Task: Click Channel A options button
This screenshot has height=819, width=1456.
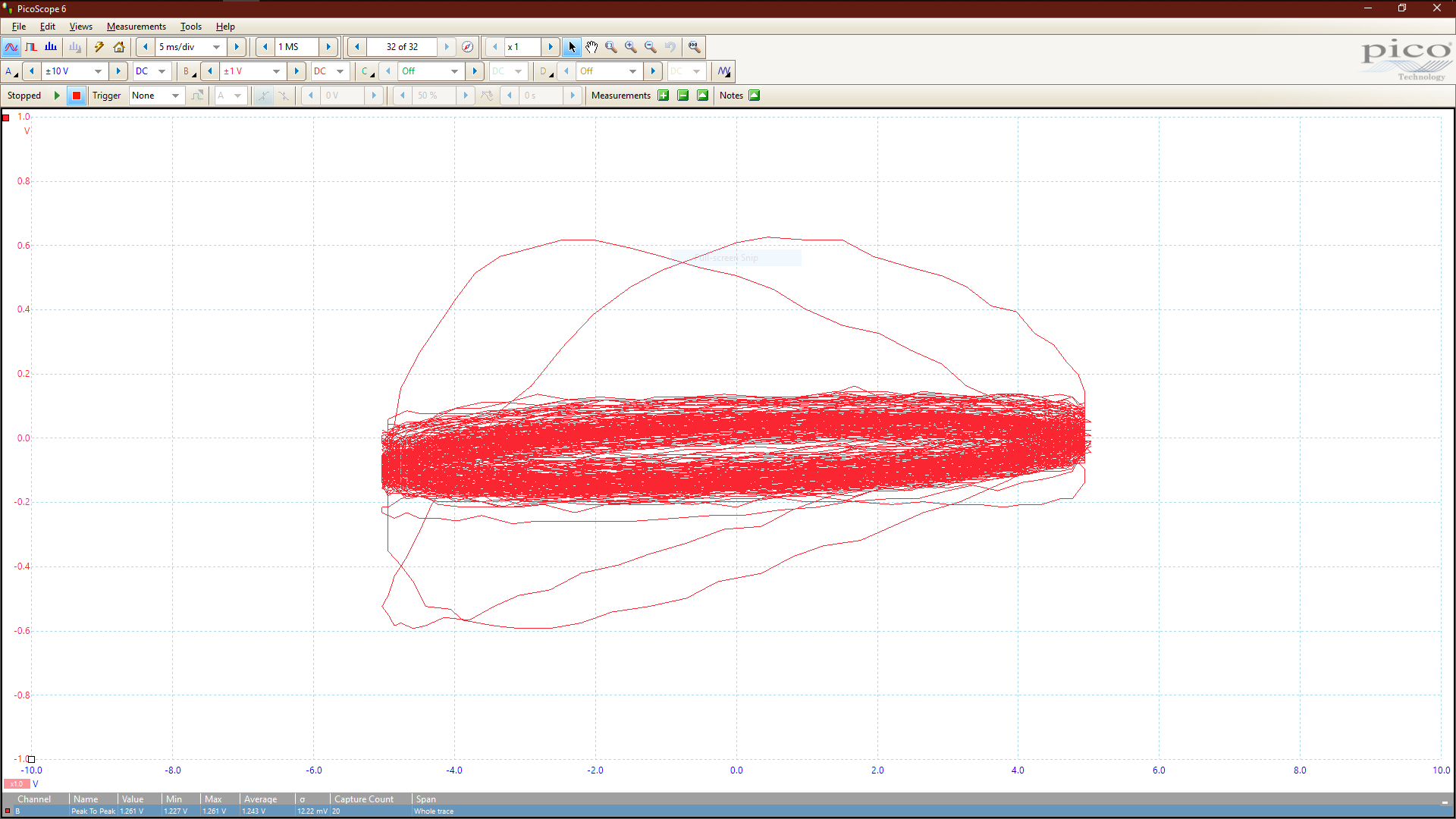Action: (x=11, y=71)
